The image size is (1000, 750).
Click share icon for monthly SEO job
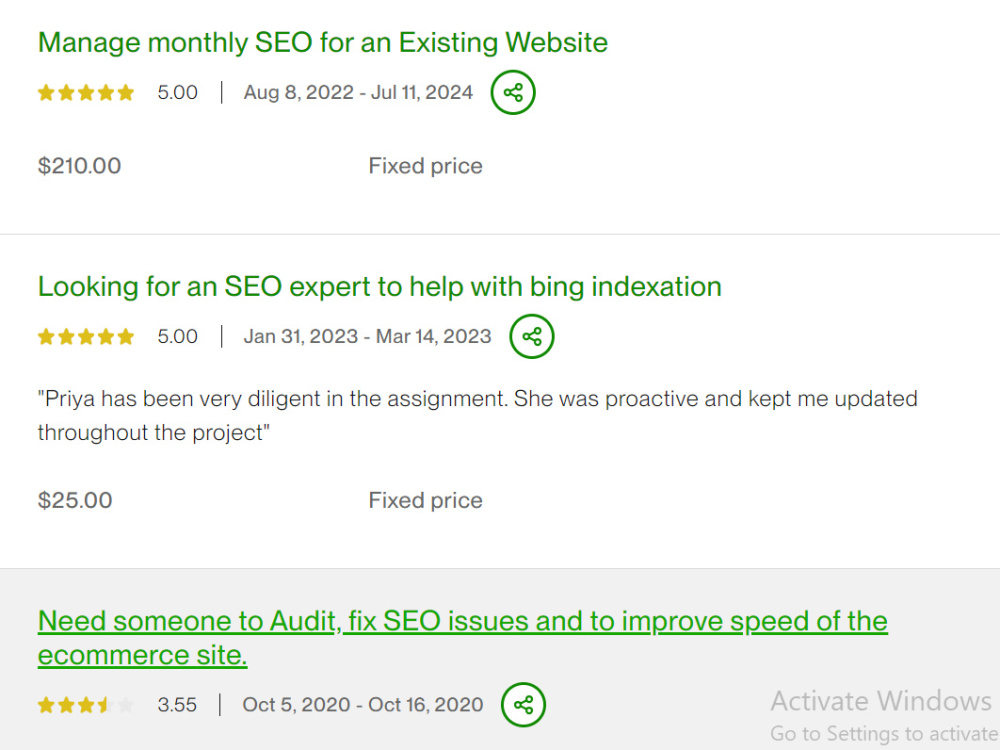tap(513, 92)
